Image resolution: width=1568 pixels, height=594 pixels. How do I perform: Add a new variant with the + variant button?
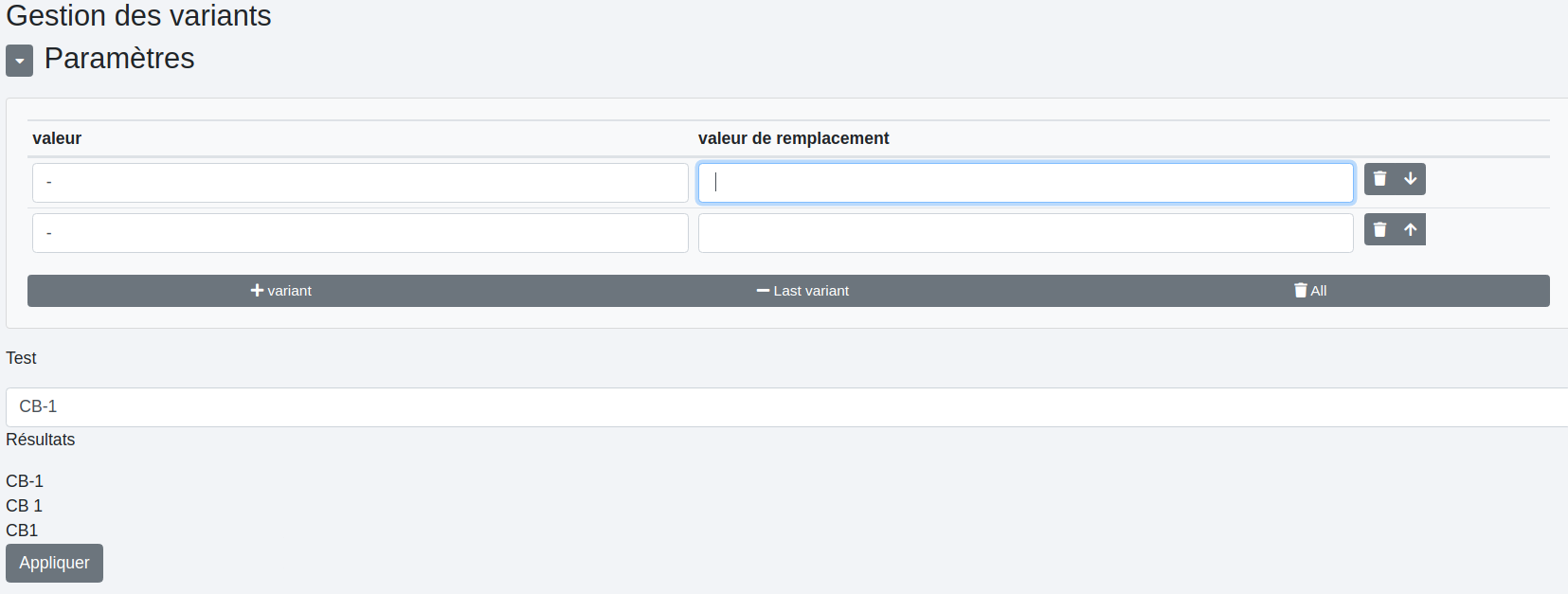(x=280, y=291)
